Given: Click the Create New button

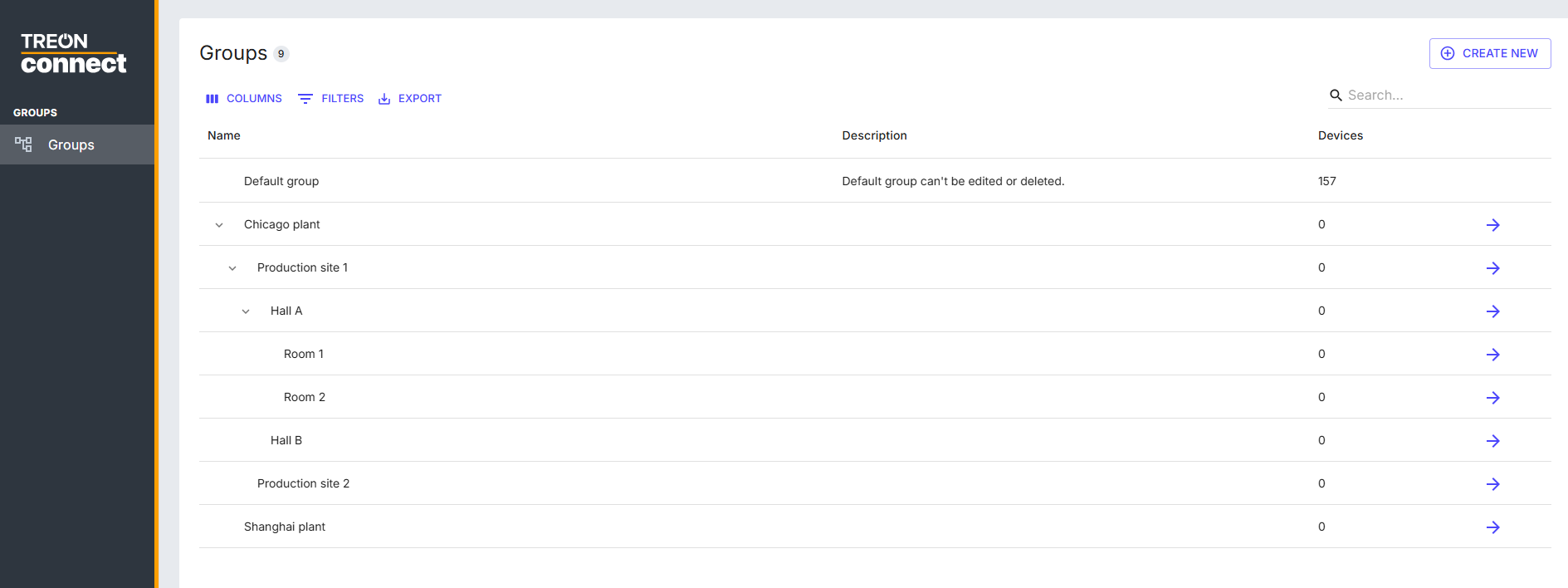Looking at the screenshot, I should coord(1489,53).
